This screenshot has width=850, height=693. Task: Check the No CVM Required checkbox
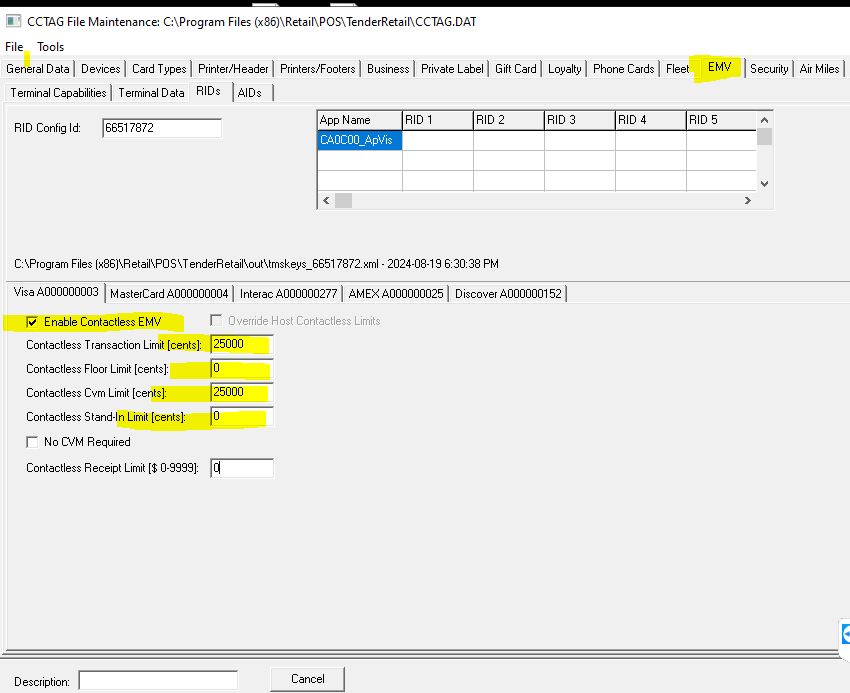click(x=32, y=442)
